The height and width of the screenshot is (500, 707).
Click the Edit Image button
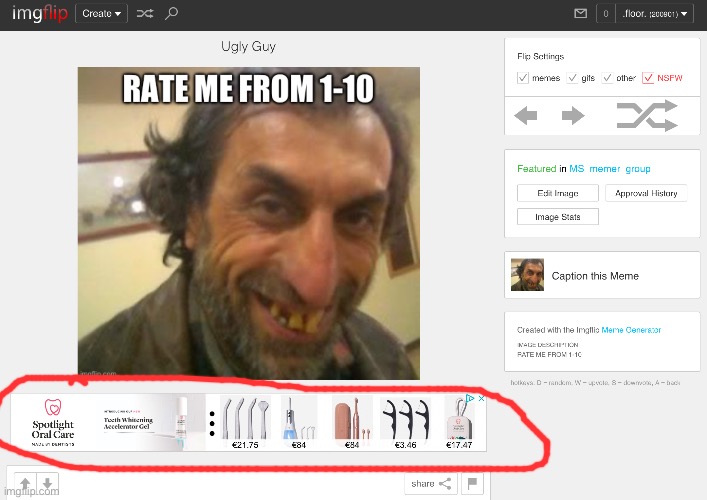pyautogui.click(x=557, y=193)
